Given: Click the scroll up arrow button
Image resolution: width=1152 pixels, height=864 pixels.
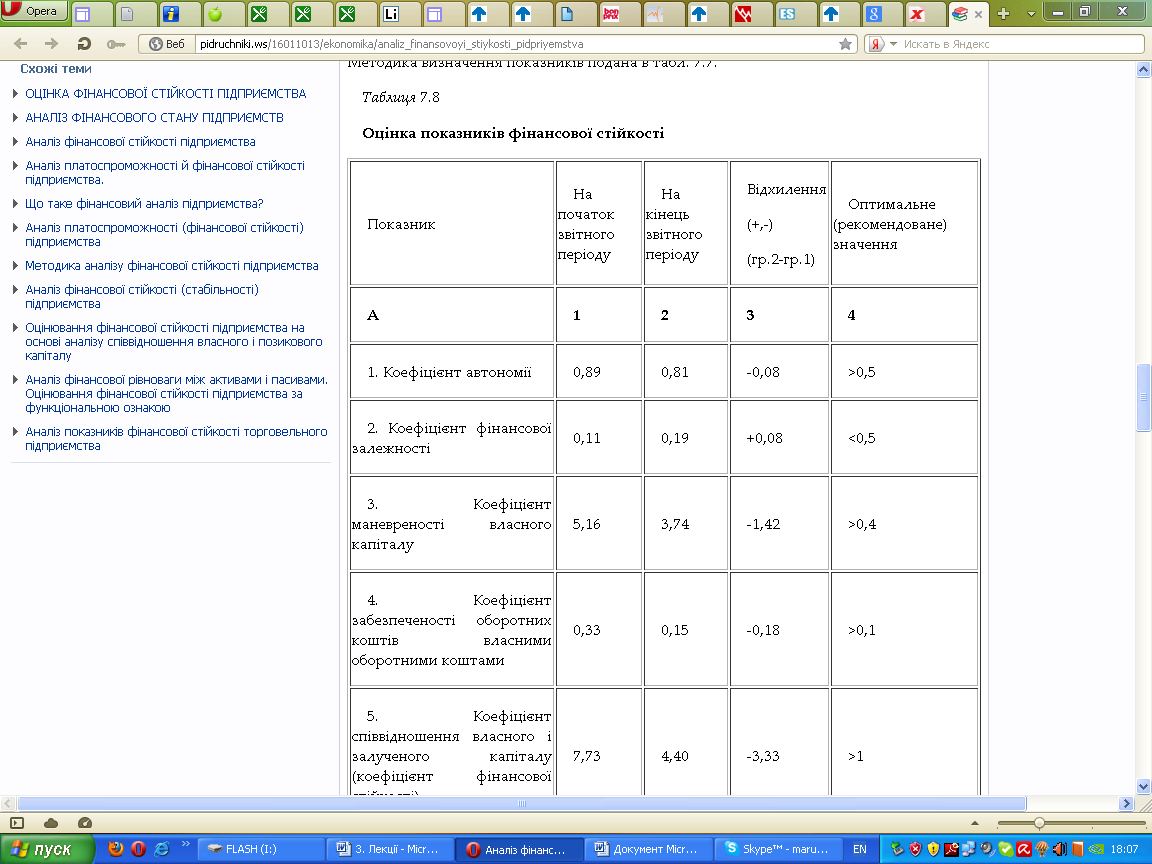Looking at the screenshot, I should point(1143,70).
